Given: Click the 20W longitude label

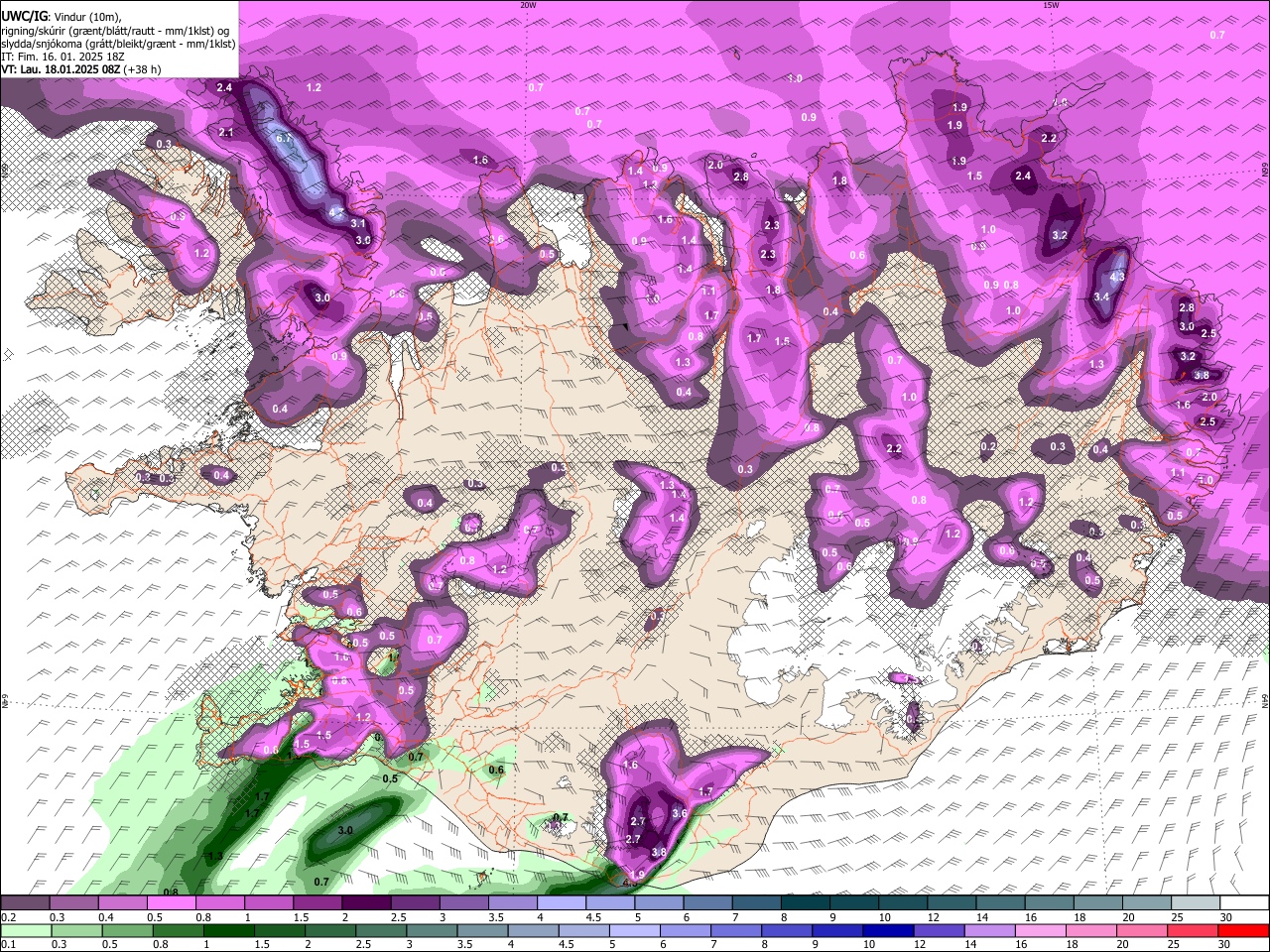Looking at the screenshot, I should pos(528,5).
